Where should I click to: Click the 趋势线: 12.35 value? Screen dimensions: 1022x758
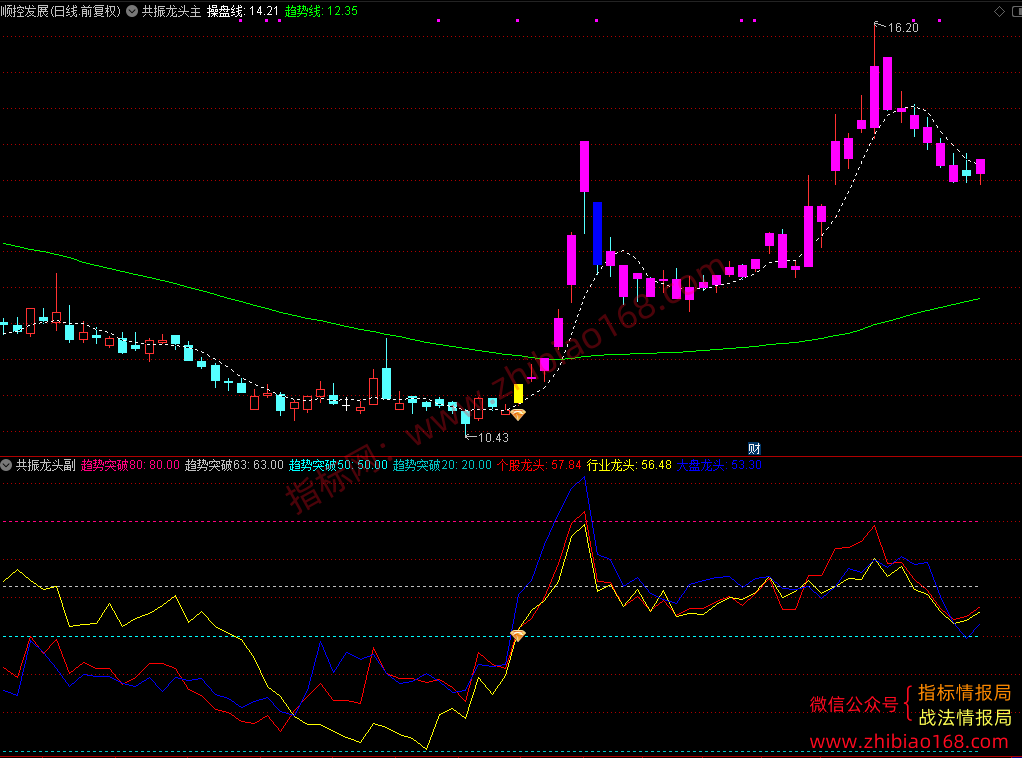(321, 11)
